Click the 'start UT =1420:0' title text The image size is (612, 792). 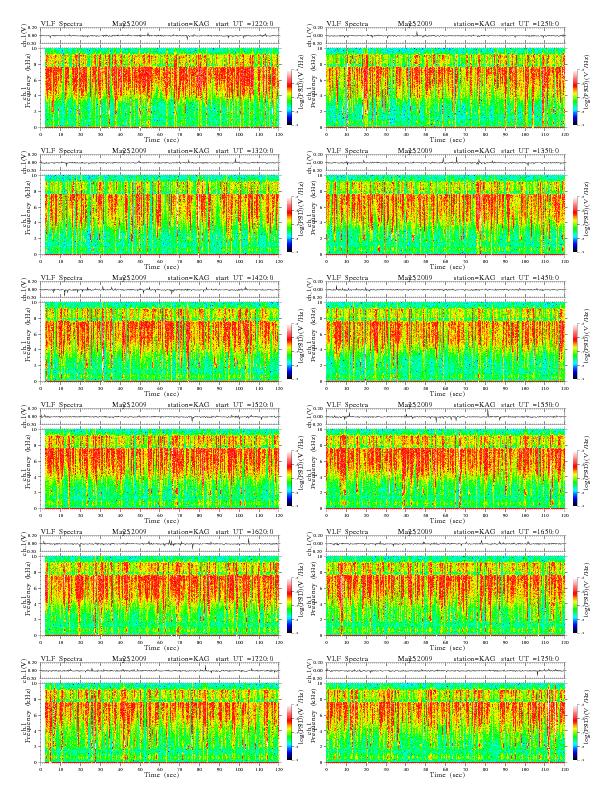click(x=244, y=277)
